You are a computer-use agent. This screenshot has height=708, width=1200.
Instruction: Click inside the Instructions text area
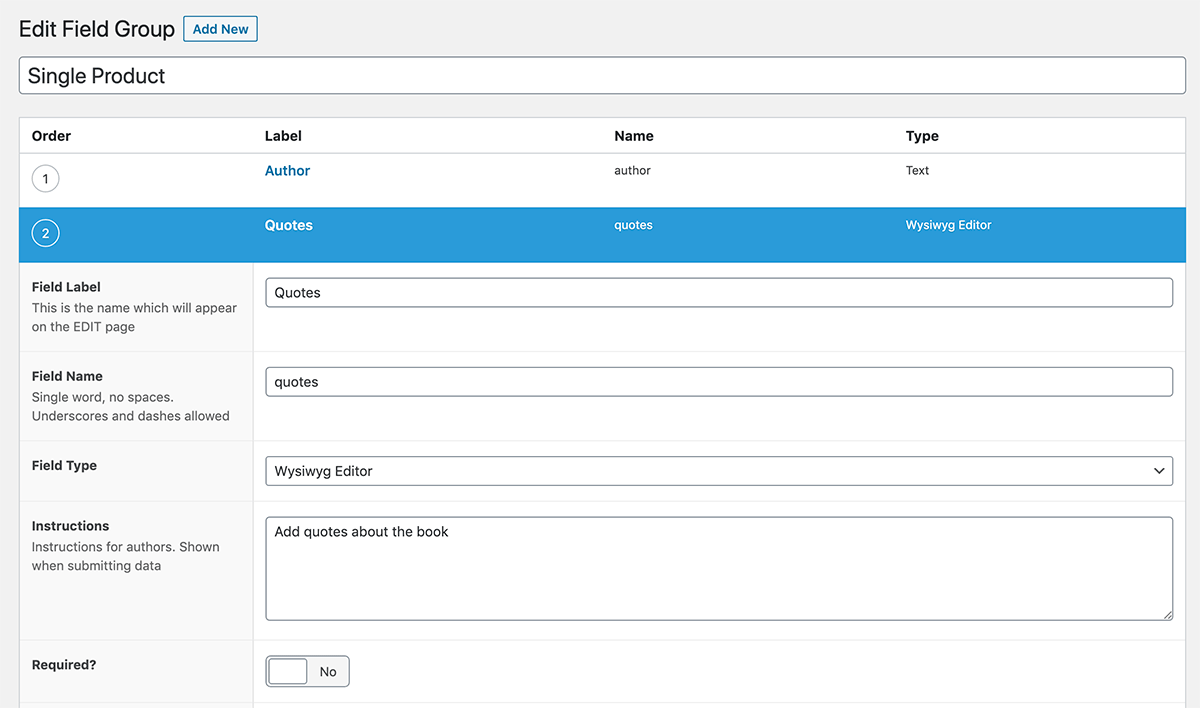[718, 568]
